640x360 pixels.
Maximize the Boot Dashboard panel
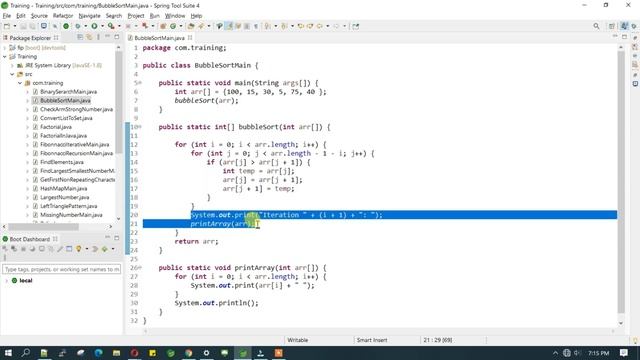coord(117,238)
